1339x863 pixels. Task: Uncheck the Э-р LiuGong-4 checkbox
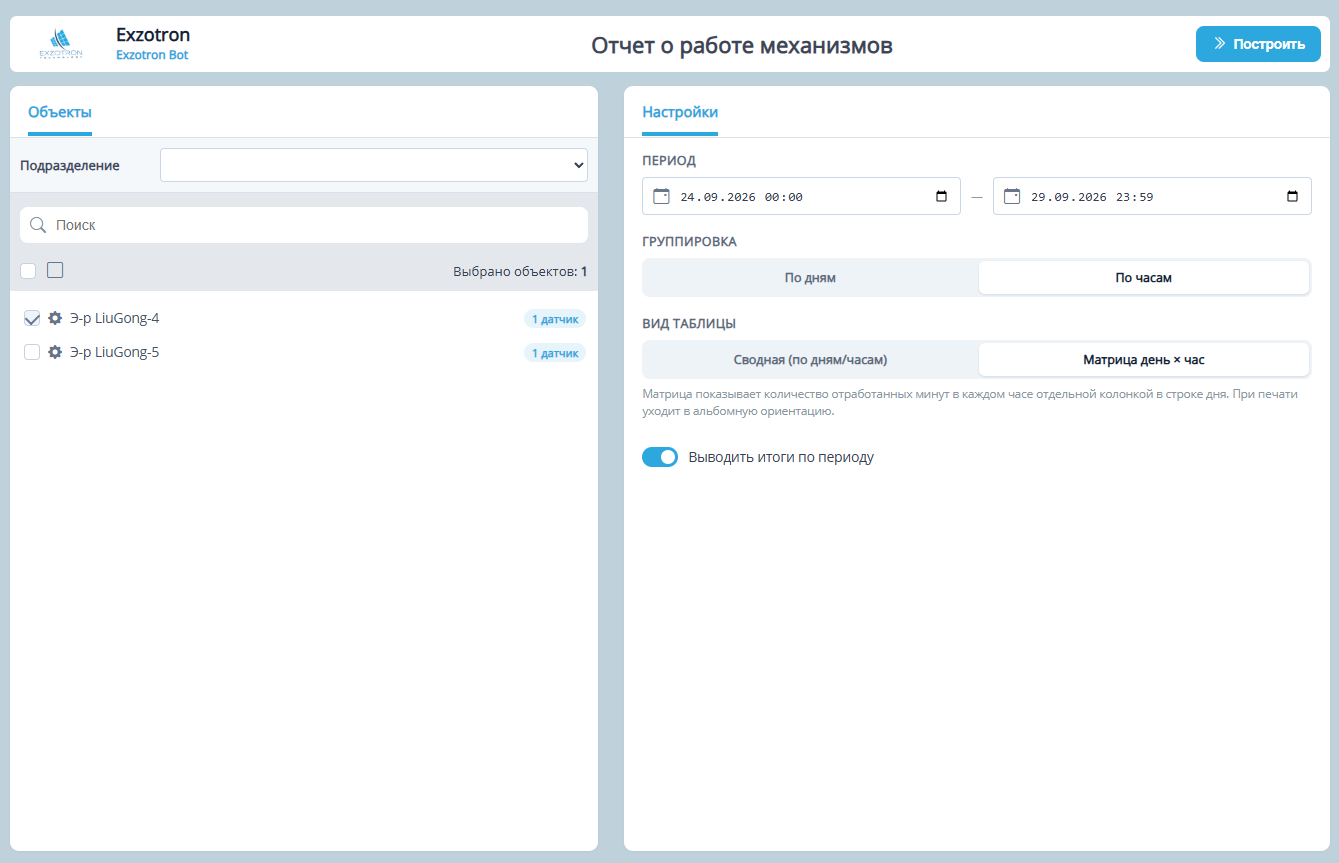point(32,319)
